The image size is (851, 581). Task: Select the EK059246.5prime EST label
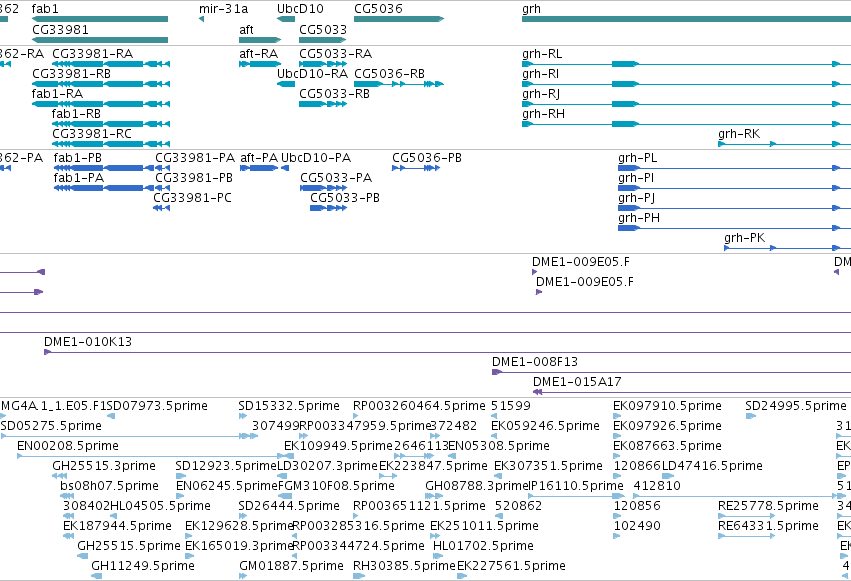546,426
